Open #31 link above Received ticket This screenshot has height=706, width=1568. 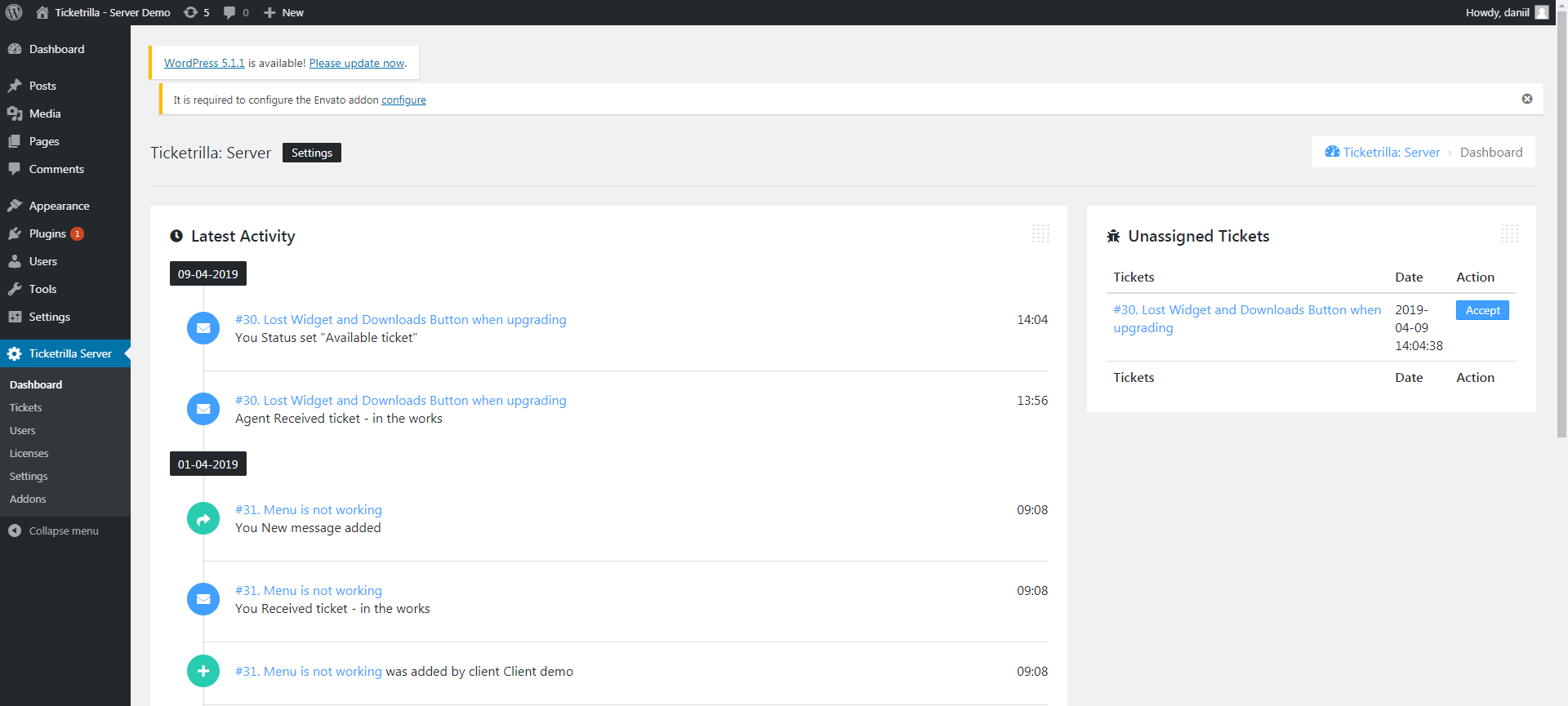309,590
